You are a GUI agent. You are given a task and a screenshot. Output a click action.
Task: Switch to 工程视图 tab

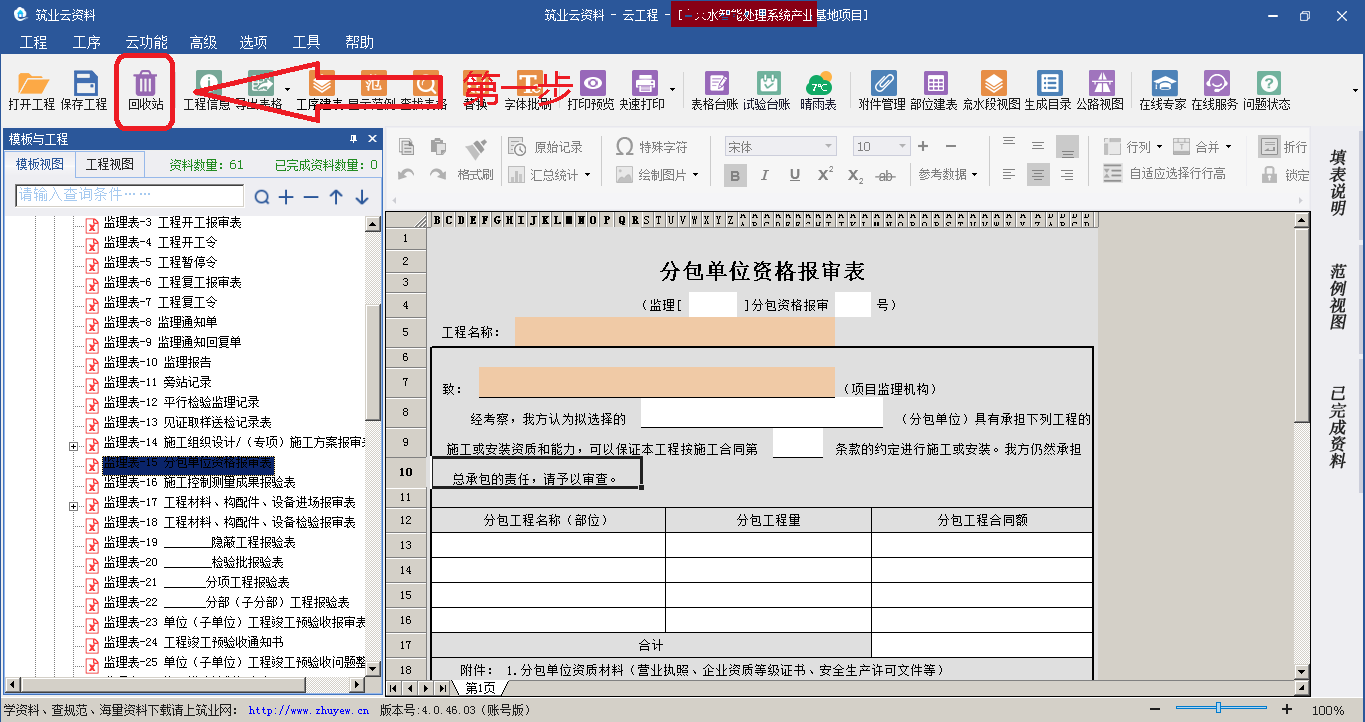coord(109,165)
